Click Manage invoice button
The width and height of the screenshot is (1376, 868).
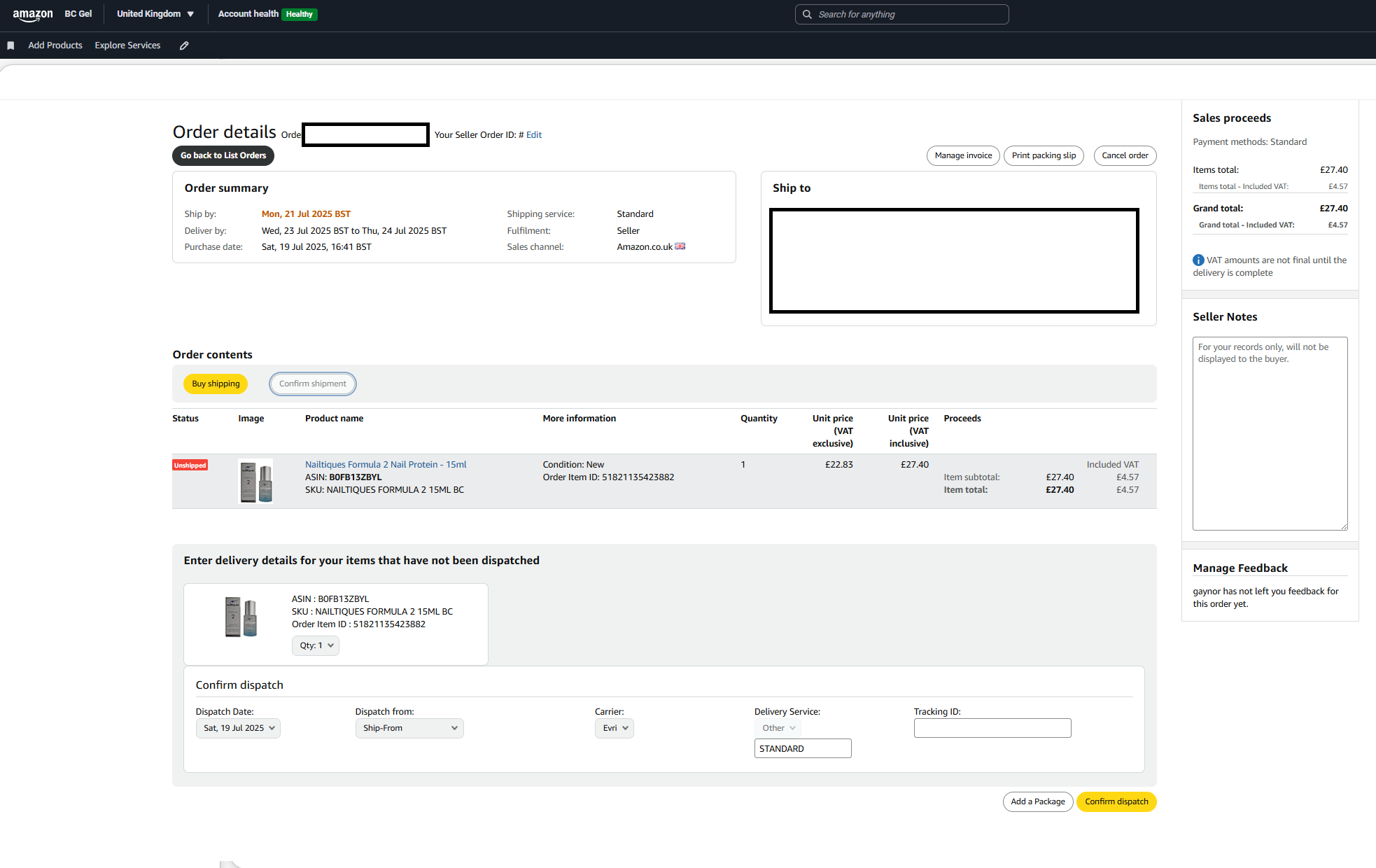click(963, 155)
